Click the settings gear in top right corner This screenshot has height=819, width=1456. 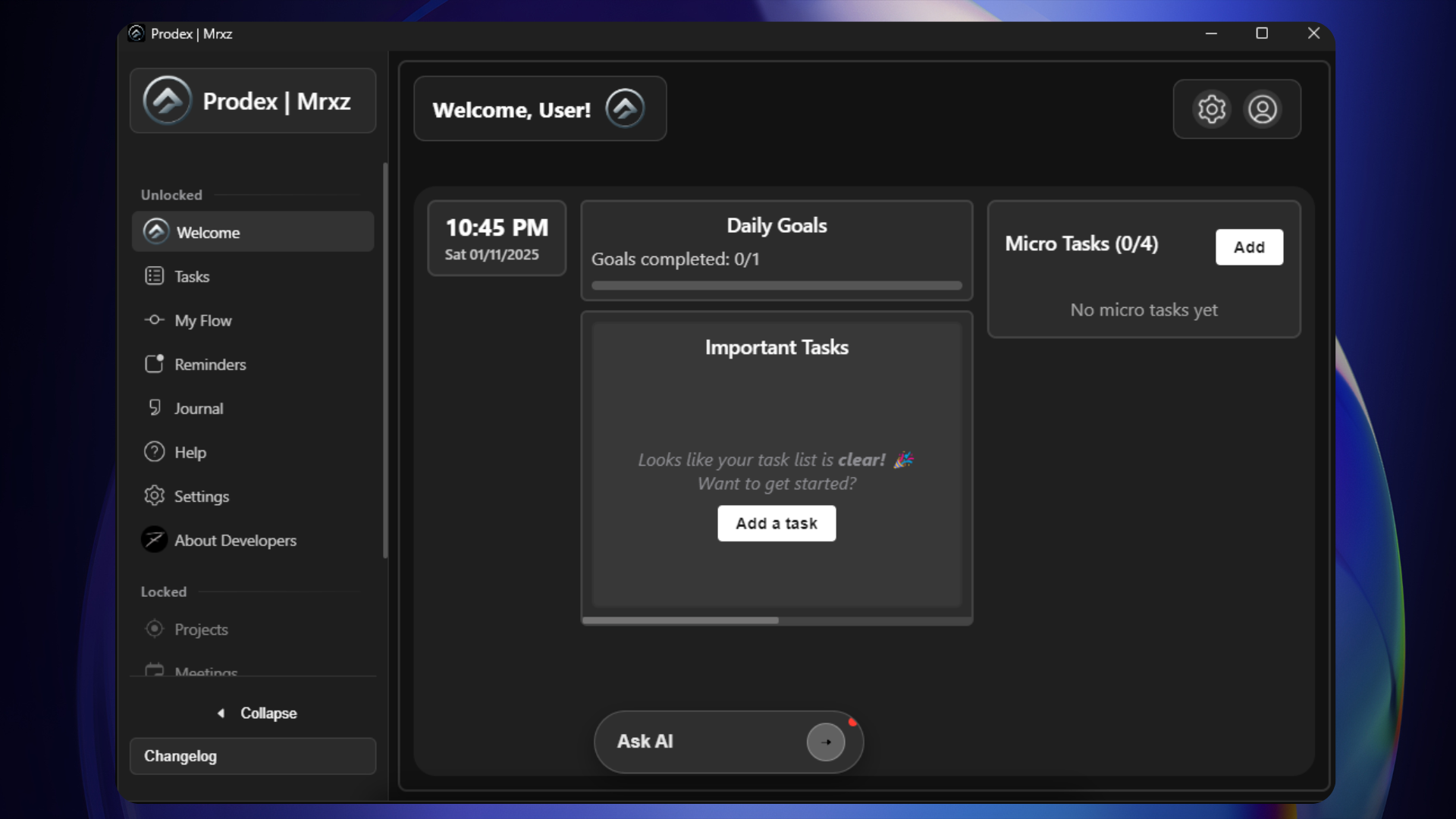(1211, 109)
